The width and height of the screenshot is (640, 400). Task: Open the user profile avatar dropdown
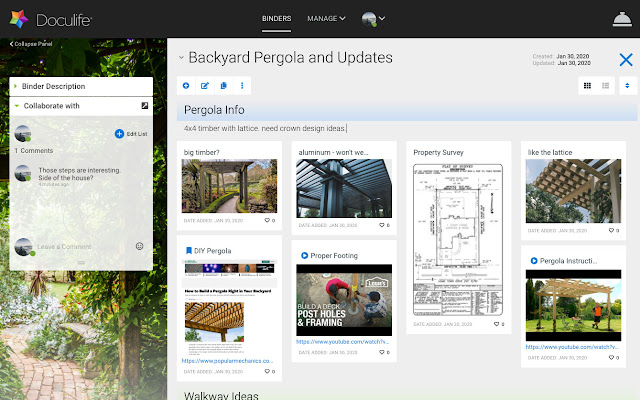(x=373, y=18)
